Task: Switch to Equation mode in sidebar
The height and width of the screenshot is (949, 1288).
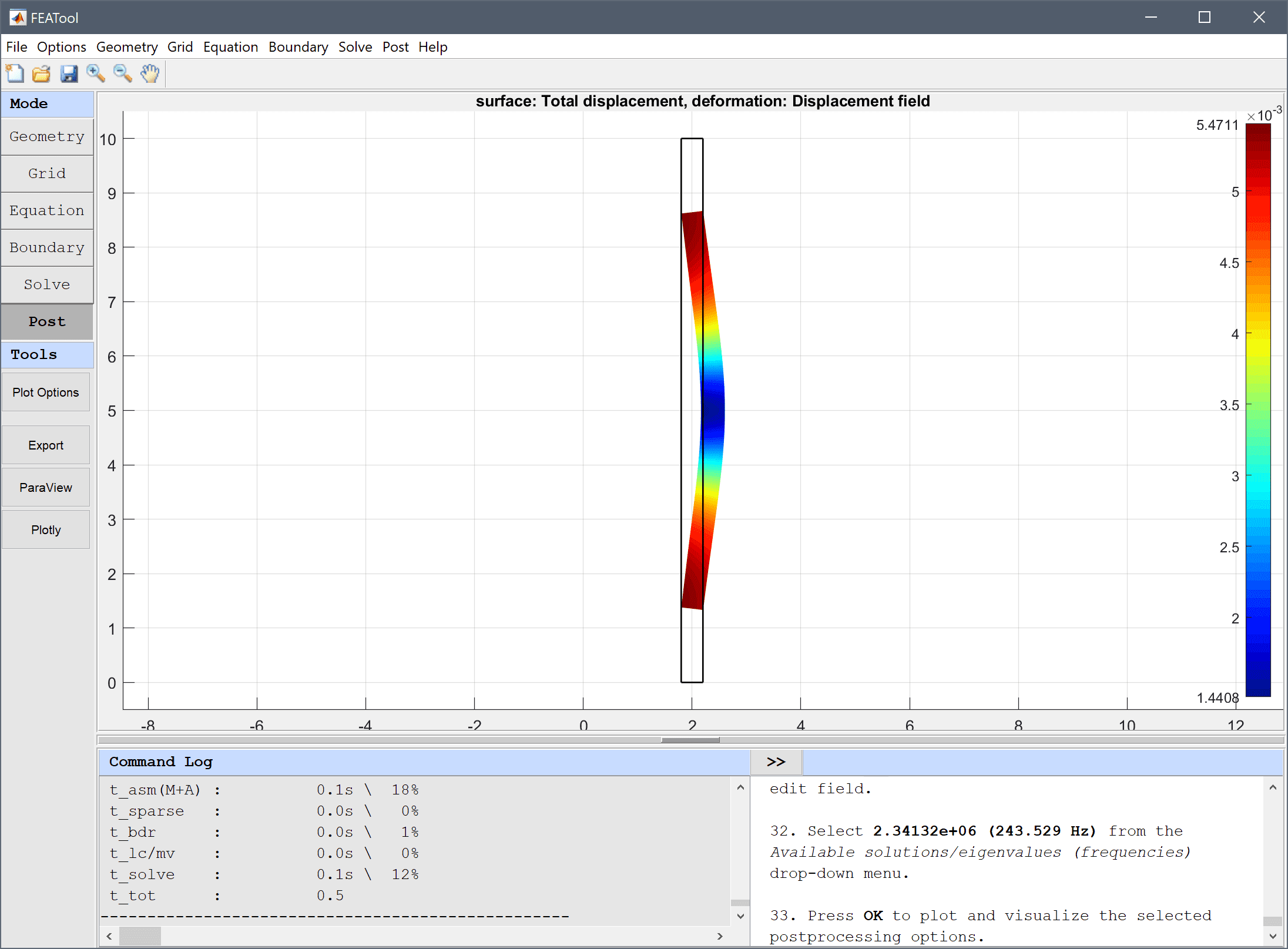Action: (47, 211)
